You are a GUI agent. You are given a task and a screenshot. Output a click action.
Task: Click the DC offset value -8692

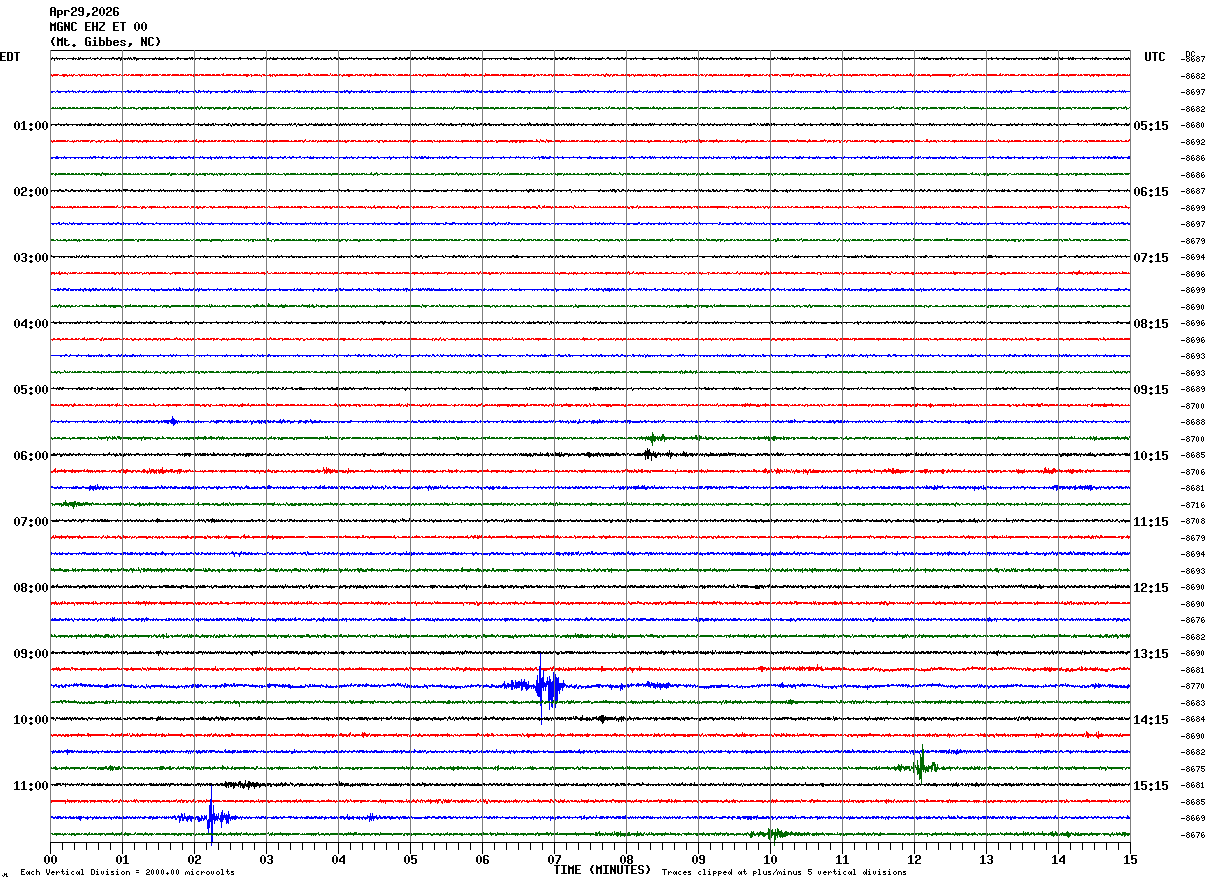click(1194, 142)
